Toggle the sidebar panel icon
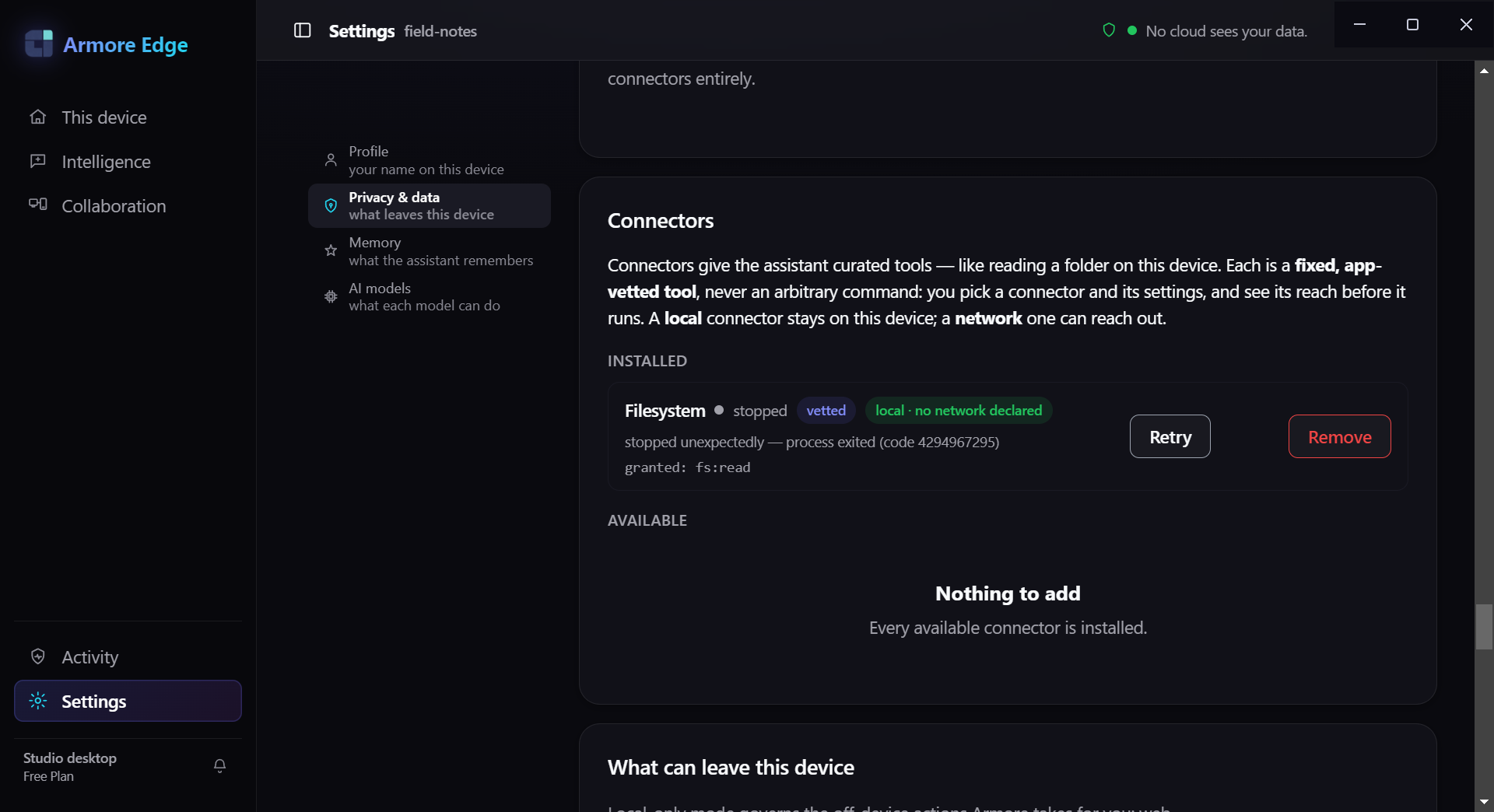The image size is (1494, 812). tap(303, 30)
